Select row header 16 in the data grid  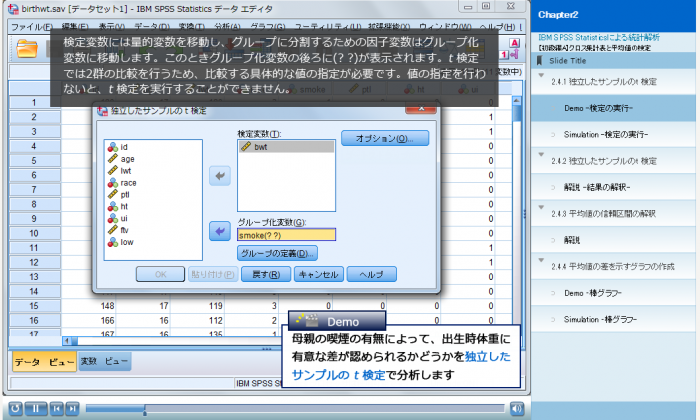click(34, 320)
